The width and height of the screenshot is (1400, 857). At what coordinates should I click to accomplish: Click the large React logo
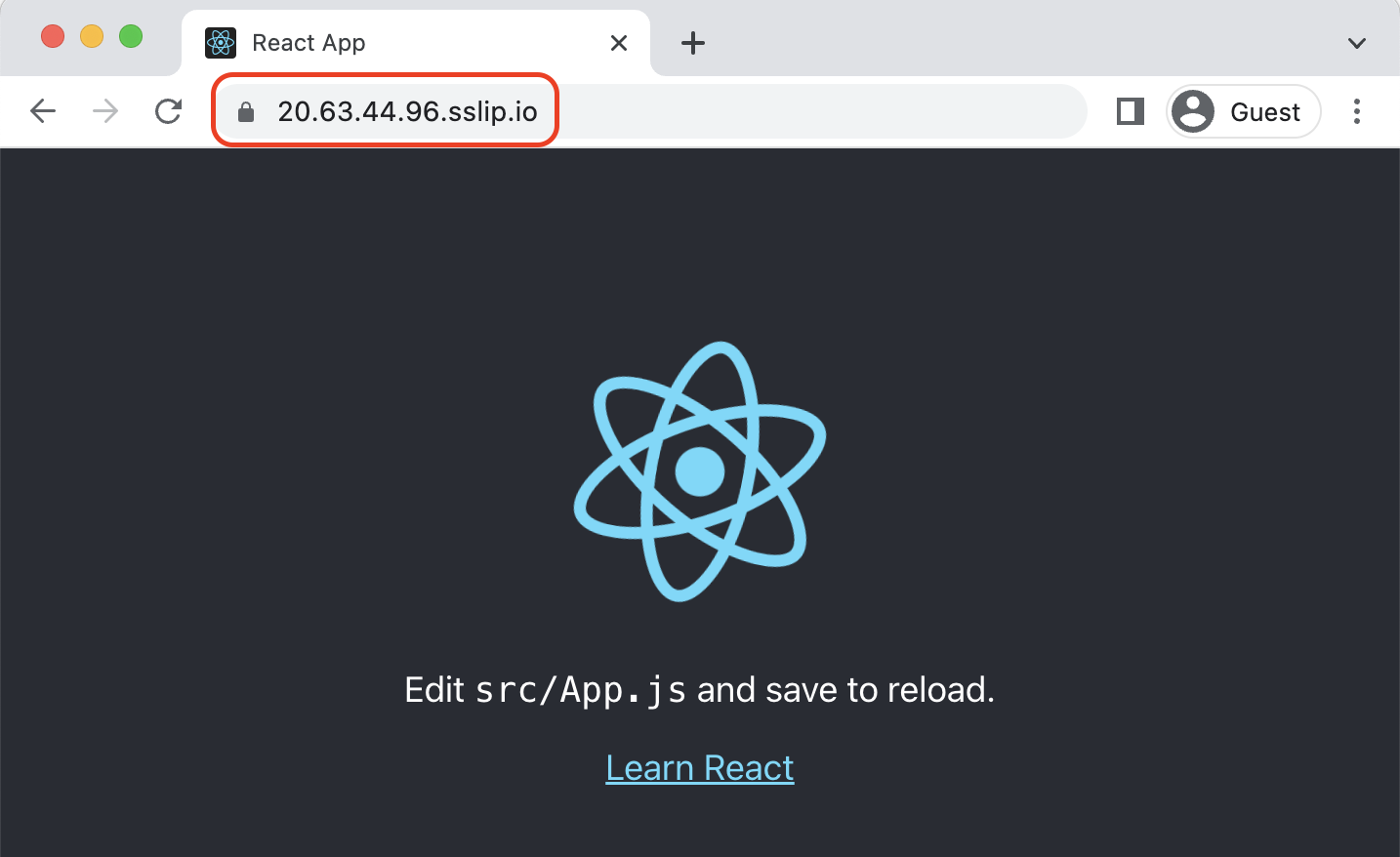(700, 471)
